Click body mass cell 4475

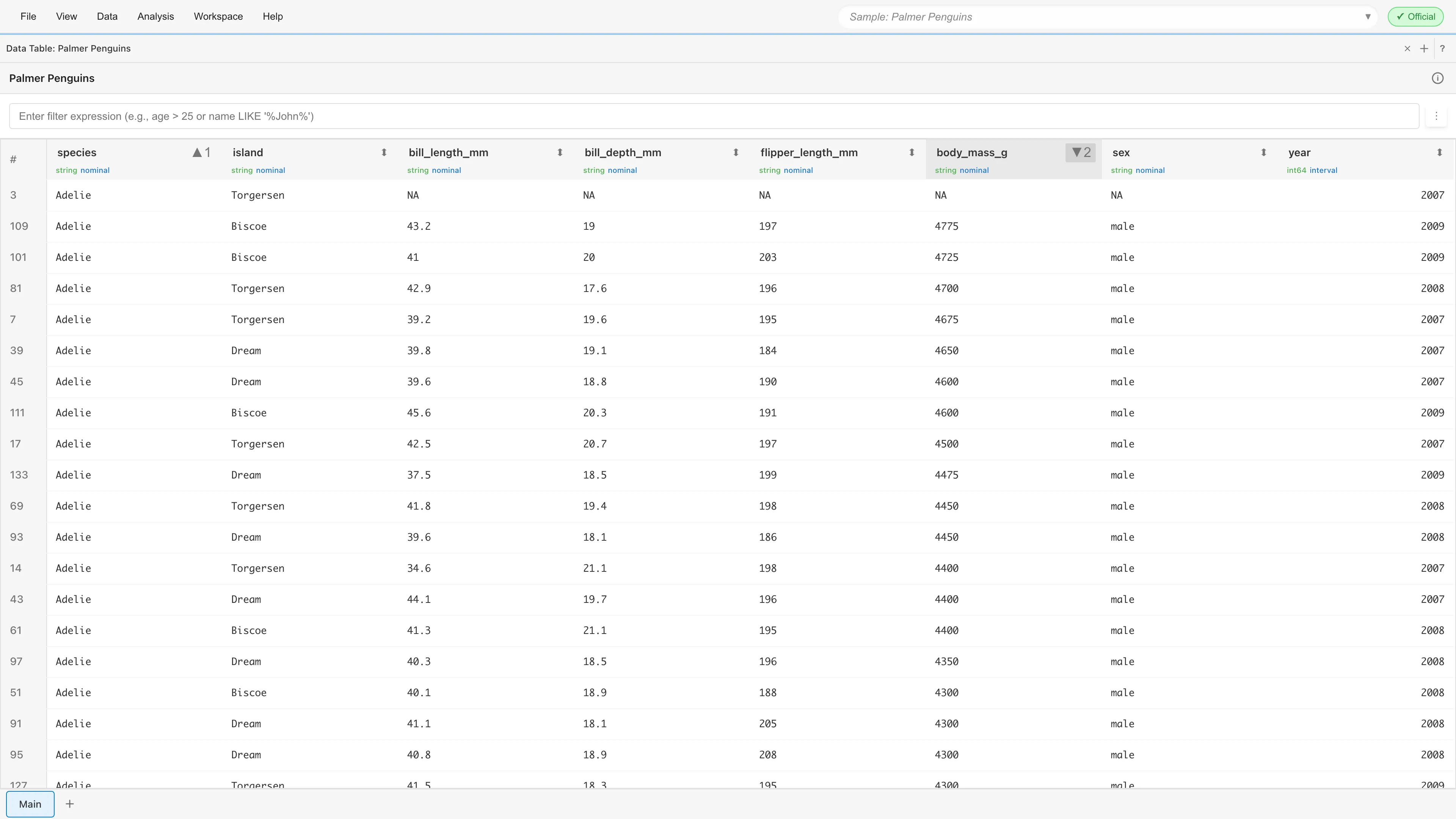point(946,475)
